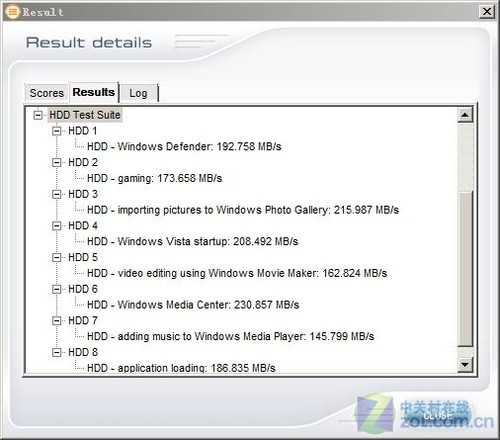Collapse the HDD 7 node
Image resolution: width=500 pixels, height=440 pixels.
pos(57,321)
